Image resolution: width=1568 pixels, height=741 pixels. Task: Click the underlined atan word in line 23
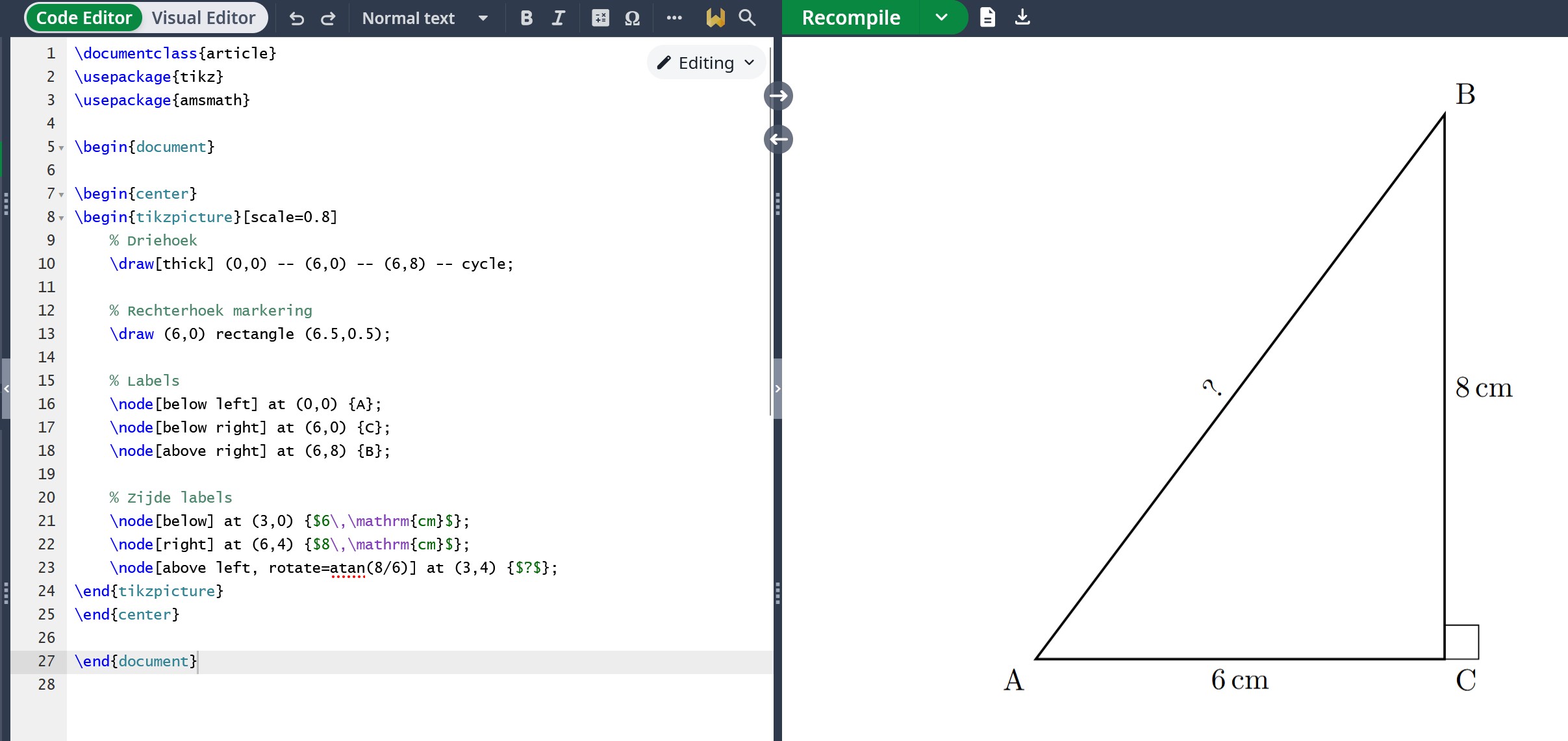pos(348,568)
